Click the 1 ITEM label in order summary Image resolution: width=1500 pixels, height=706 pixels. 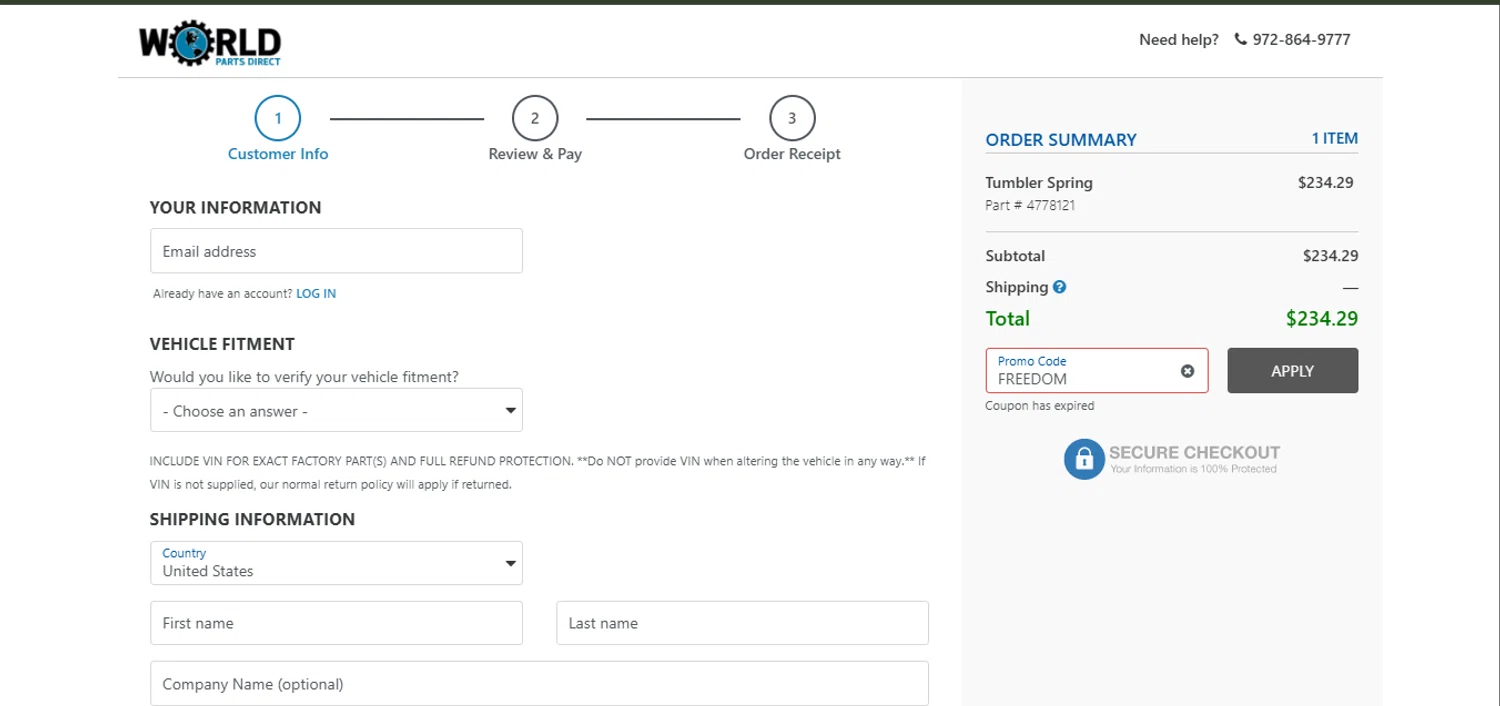coord(1335,139)
